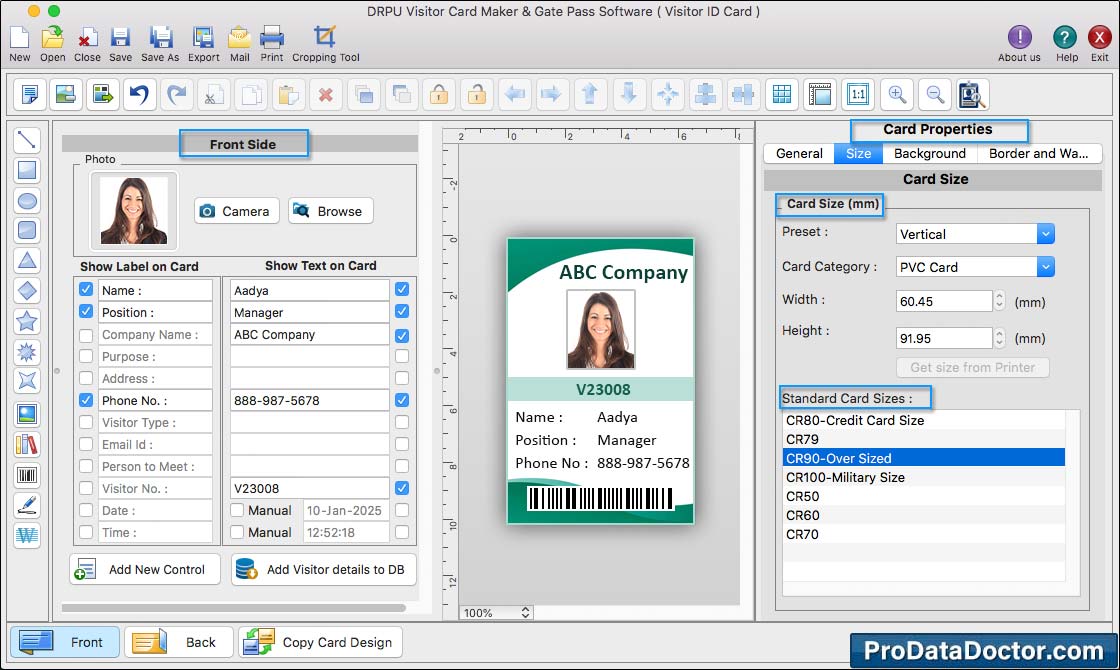Image resolution: width=1120 pixels, height=670 pixels.
Task: Select the Triangle shape tool
Action: point(27,261)
